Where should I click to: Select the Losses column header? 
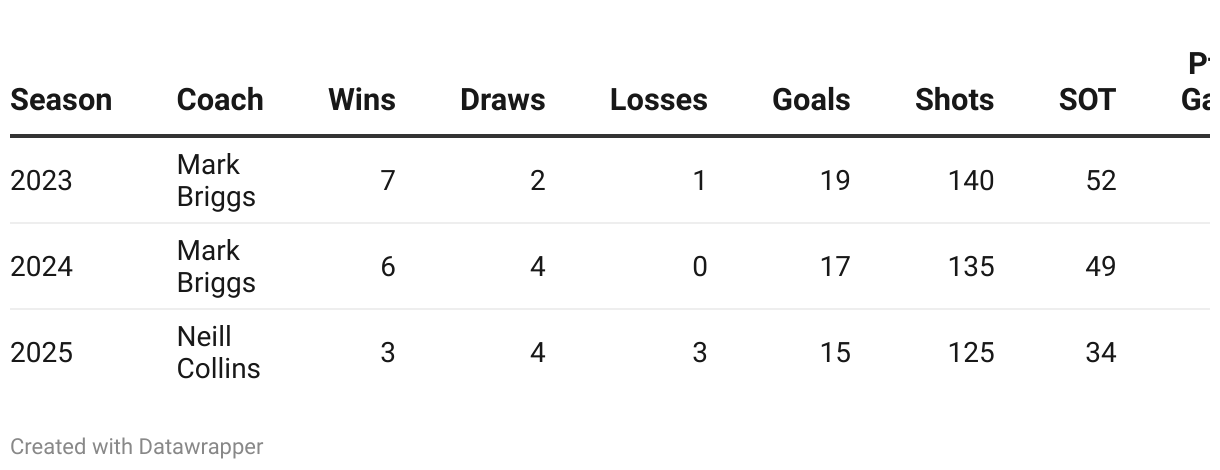point(658,100)
